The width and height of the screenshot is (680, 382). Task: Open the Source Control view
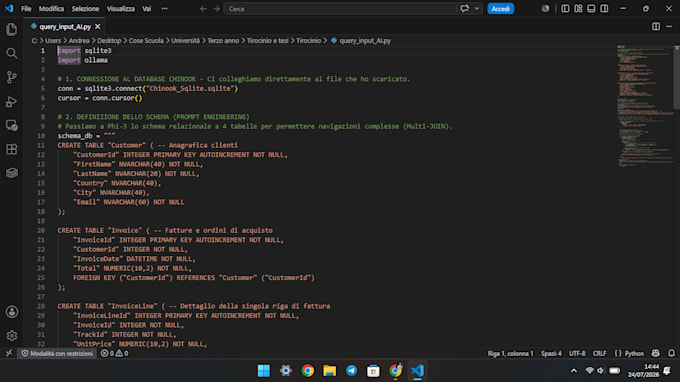[x=12, y=77]
